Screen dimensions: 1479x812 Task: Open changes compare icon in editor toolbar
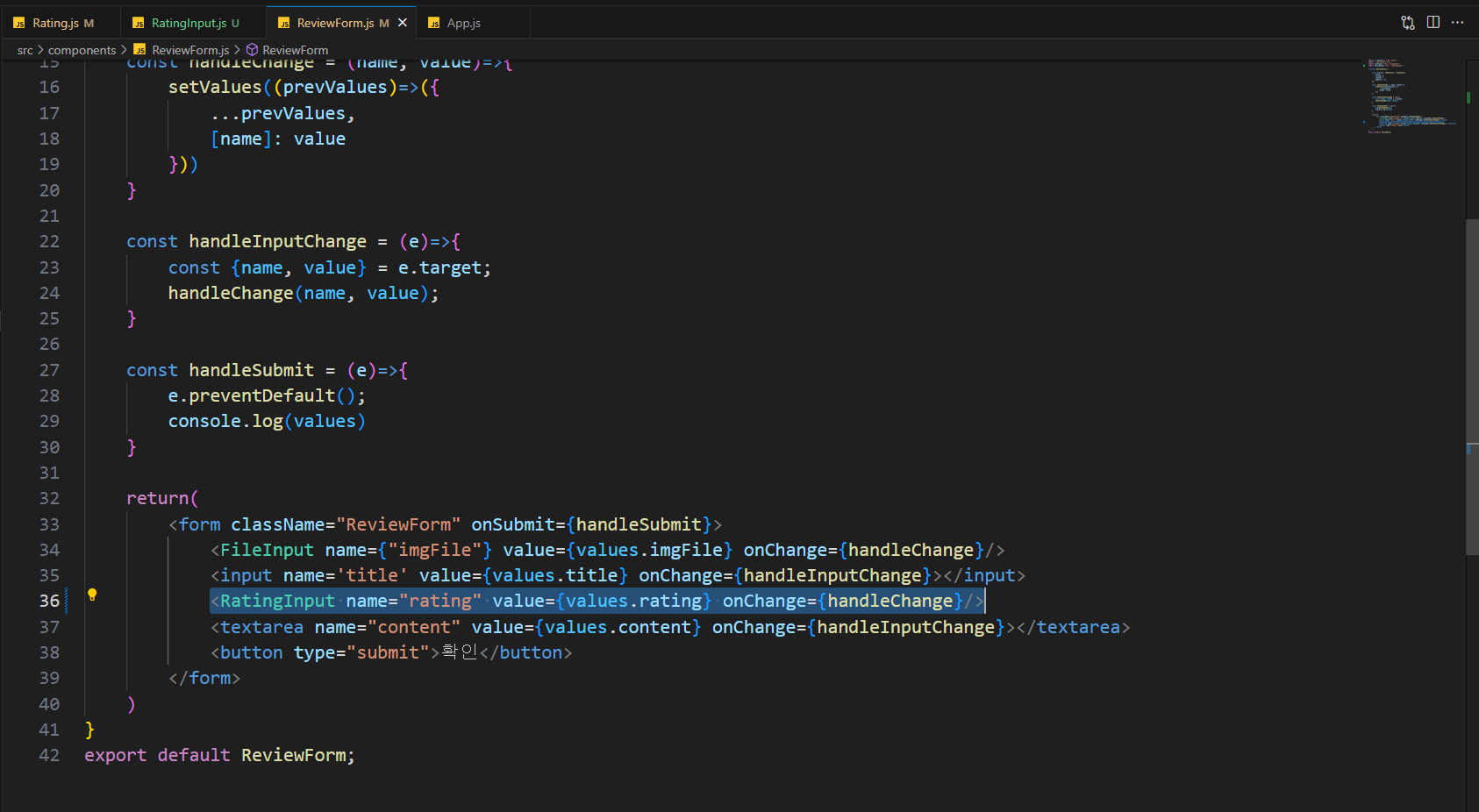click(x=1408, y=23)
